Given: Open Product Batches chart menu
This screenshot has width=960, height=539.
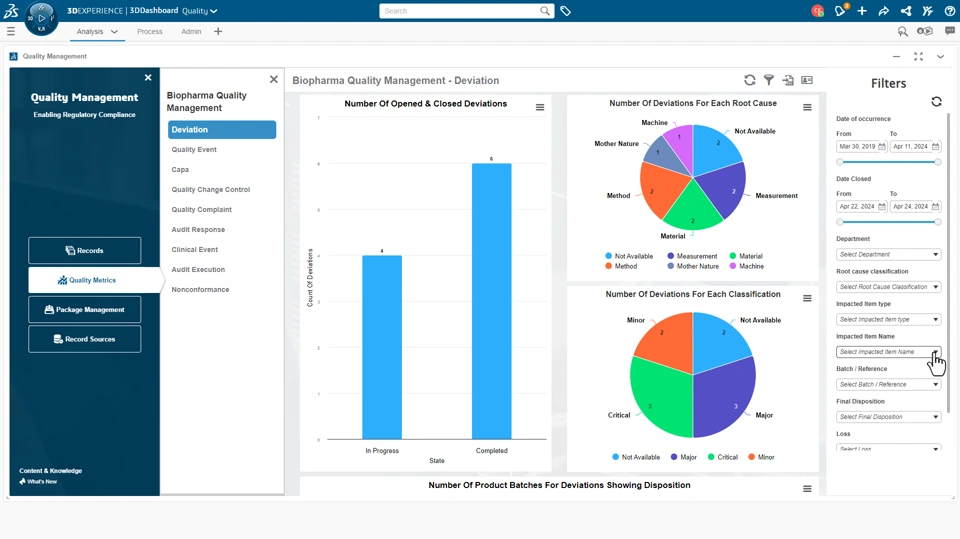Looking at the screenshot, I should tap(807, 489).
